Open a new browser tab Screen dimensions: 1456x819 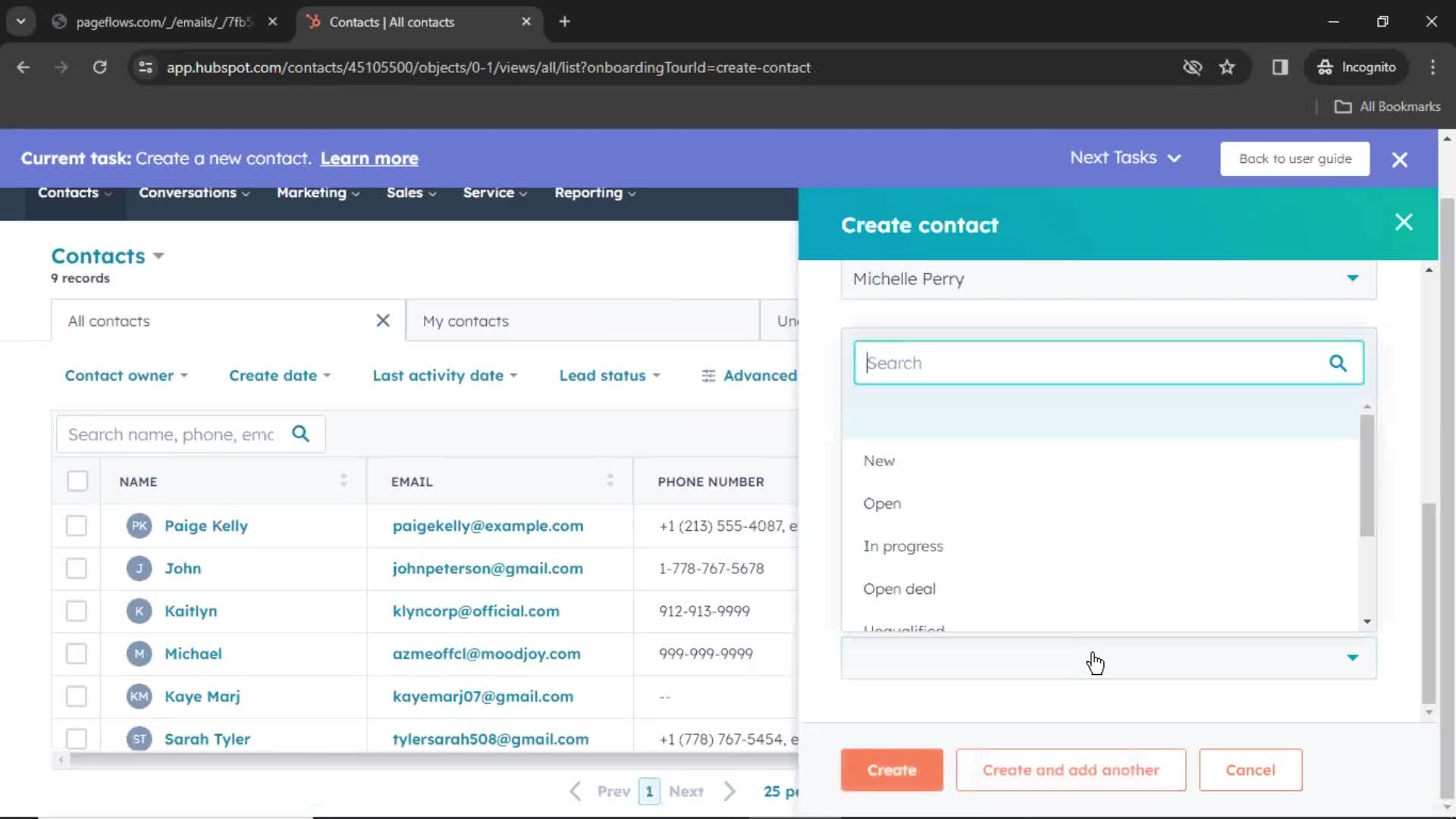[x=564, y=22]
